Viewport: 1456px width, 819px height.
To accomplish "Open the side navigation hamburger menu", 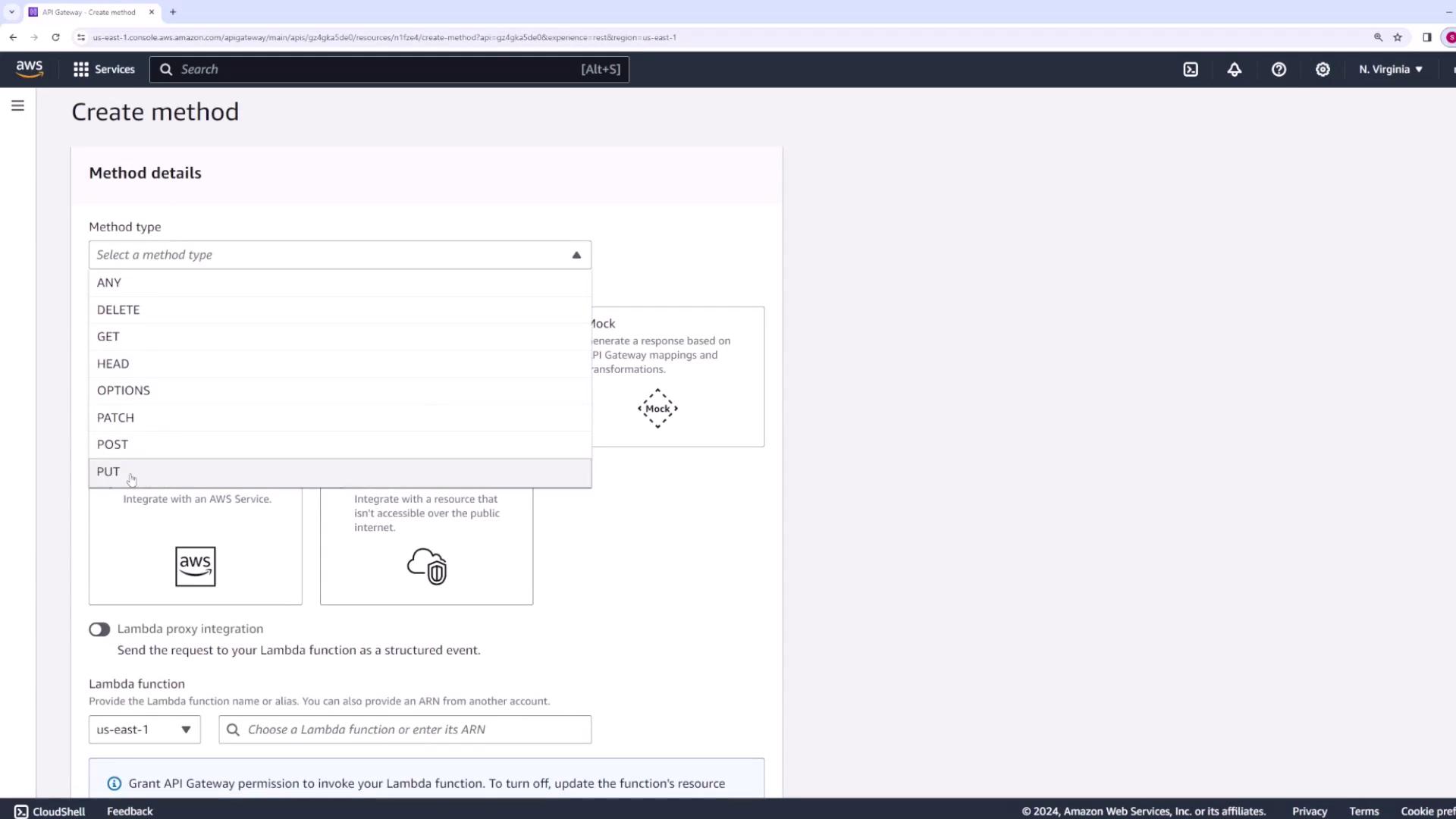I will coord(17,105).
